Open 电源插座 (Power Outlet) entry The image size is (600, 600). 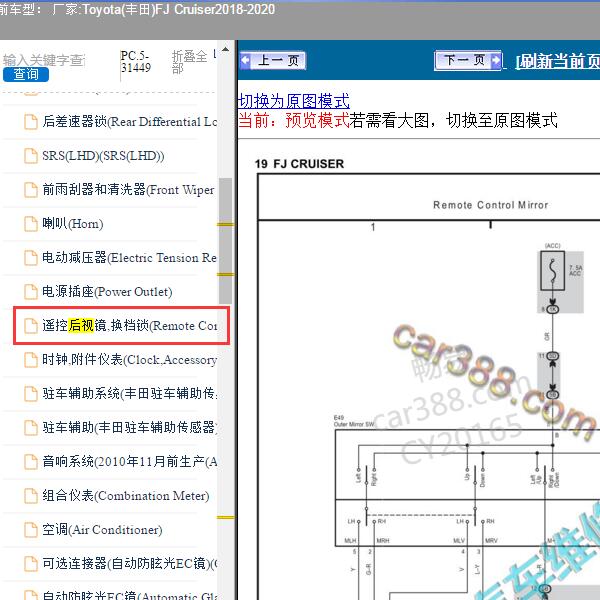coord(107,292)
